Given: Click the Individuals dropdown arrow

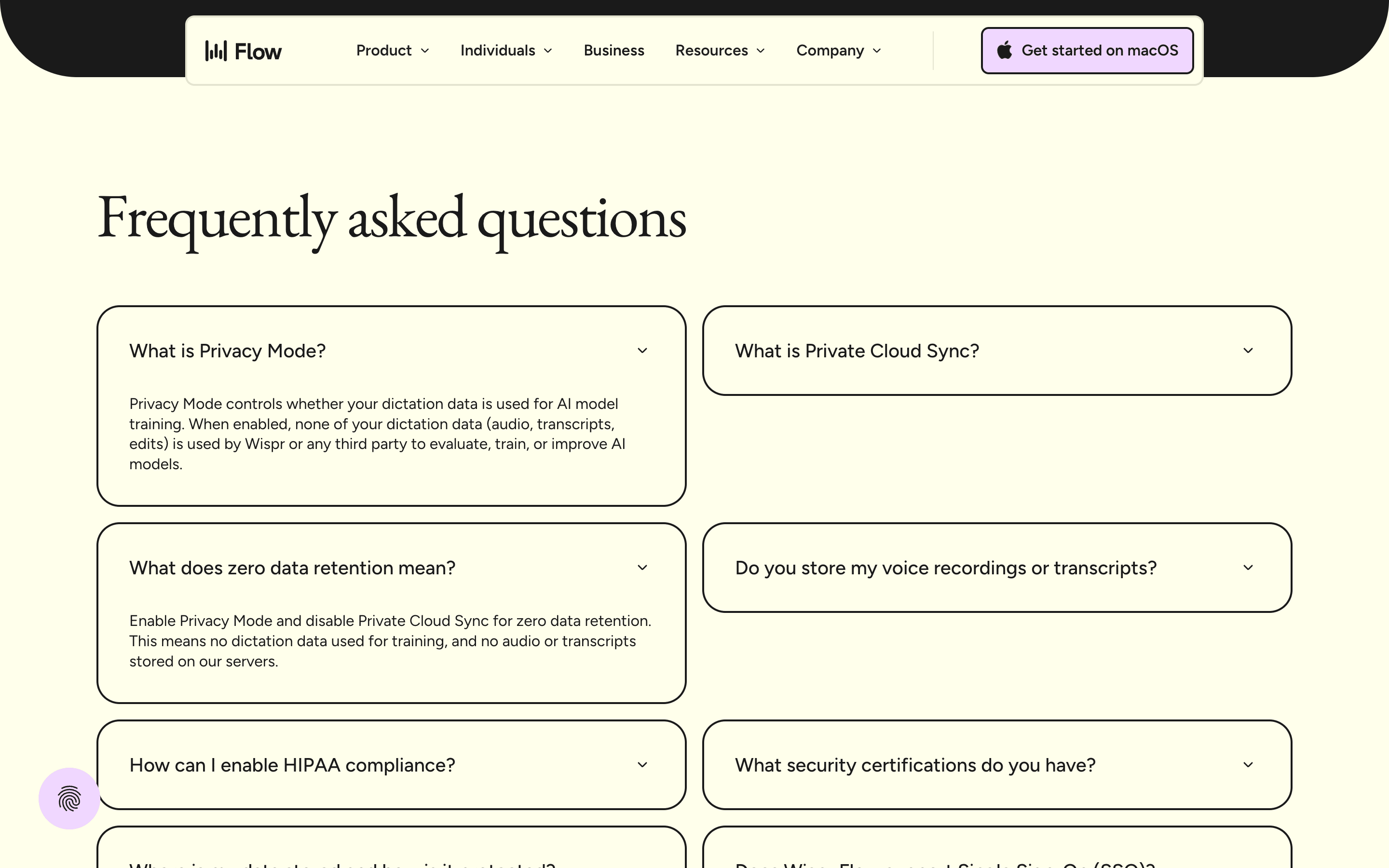Looking at the screenshot, I should click(x=547, y=51).
